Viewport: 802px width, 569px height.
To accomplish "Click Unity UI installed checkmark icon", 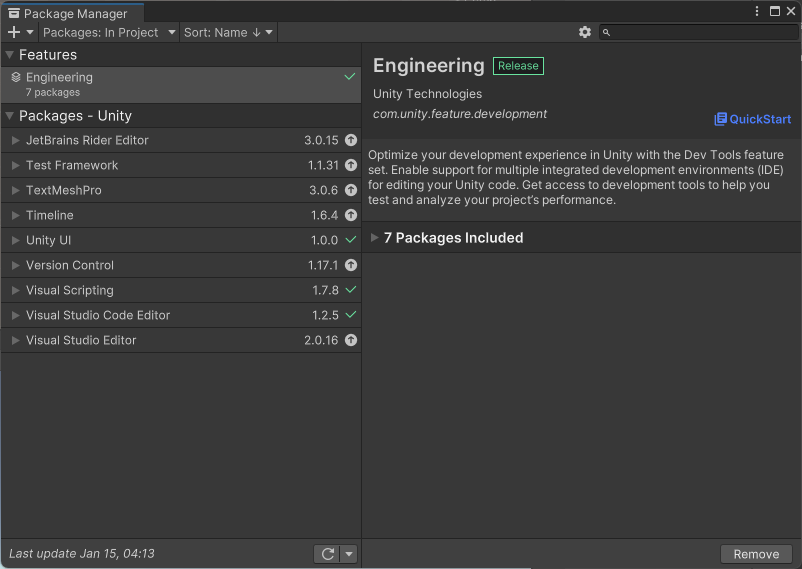I will [x=351, y=239].
